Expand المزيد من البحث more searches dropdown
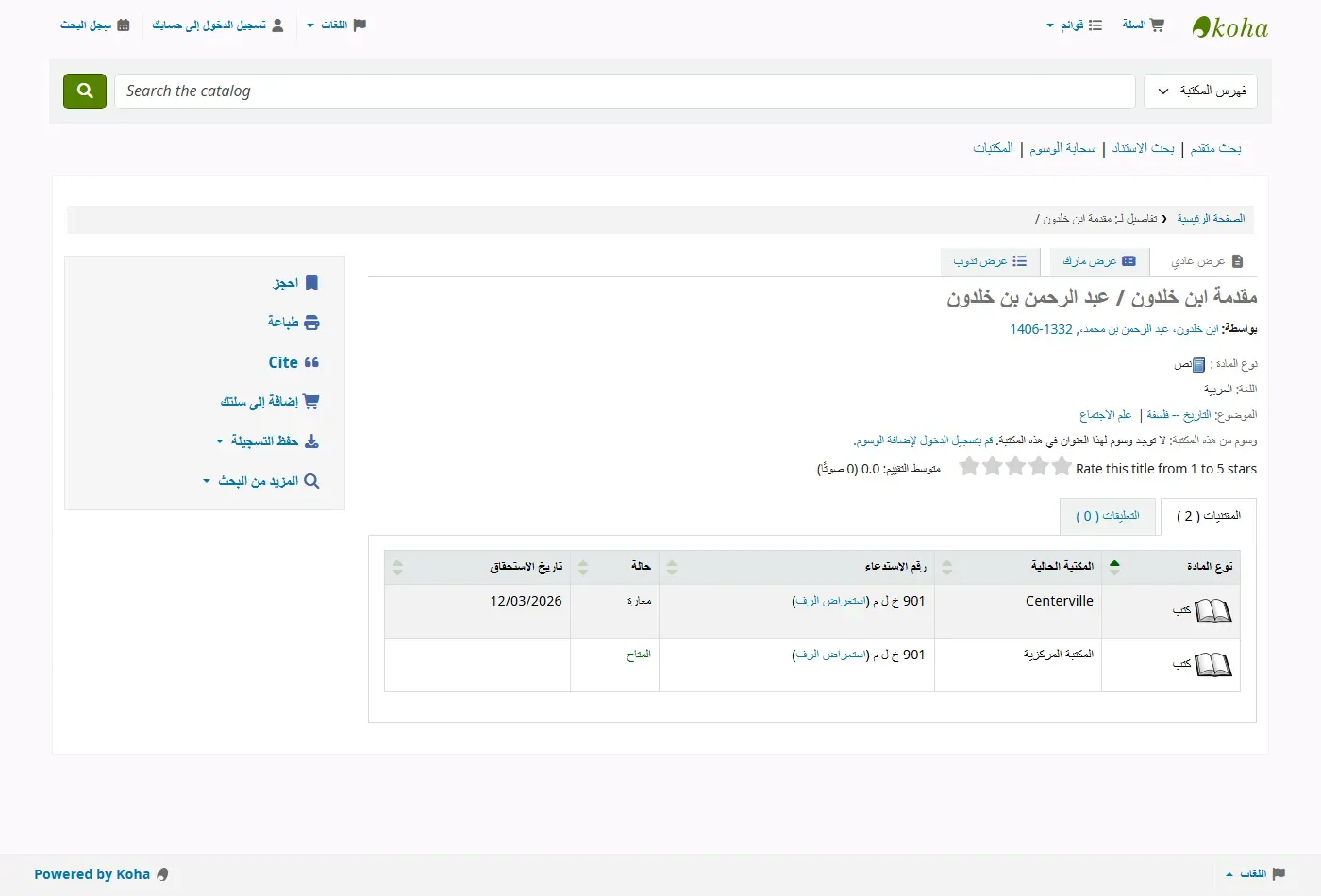 [x=260, y=481]
